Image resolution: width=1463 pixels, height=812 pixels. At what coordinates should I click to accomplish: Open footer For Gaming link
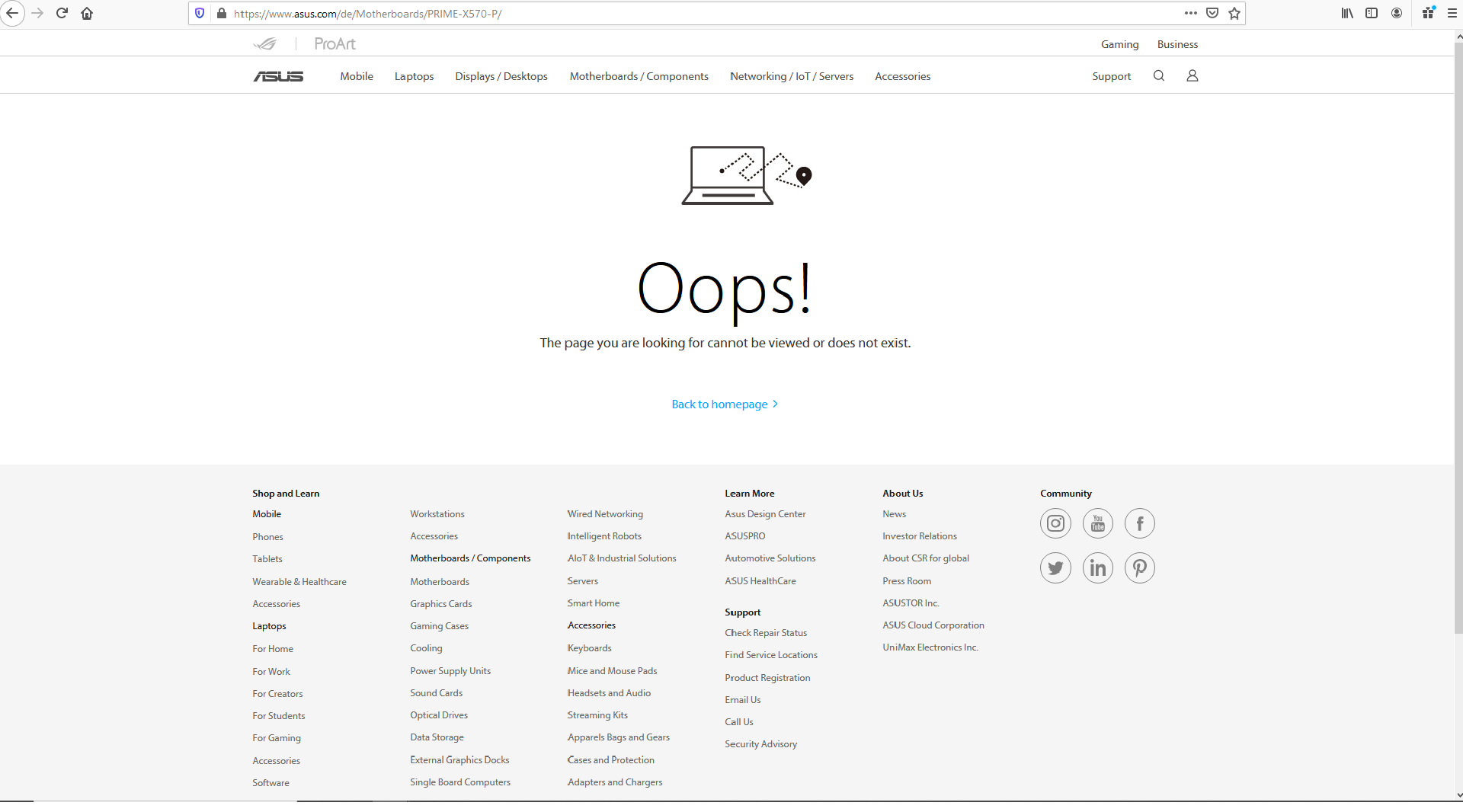277,737
